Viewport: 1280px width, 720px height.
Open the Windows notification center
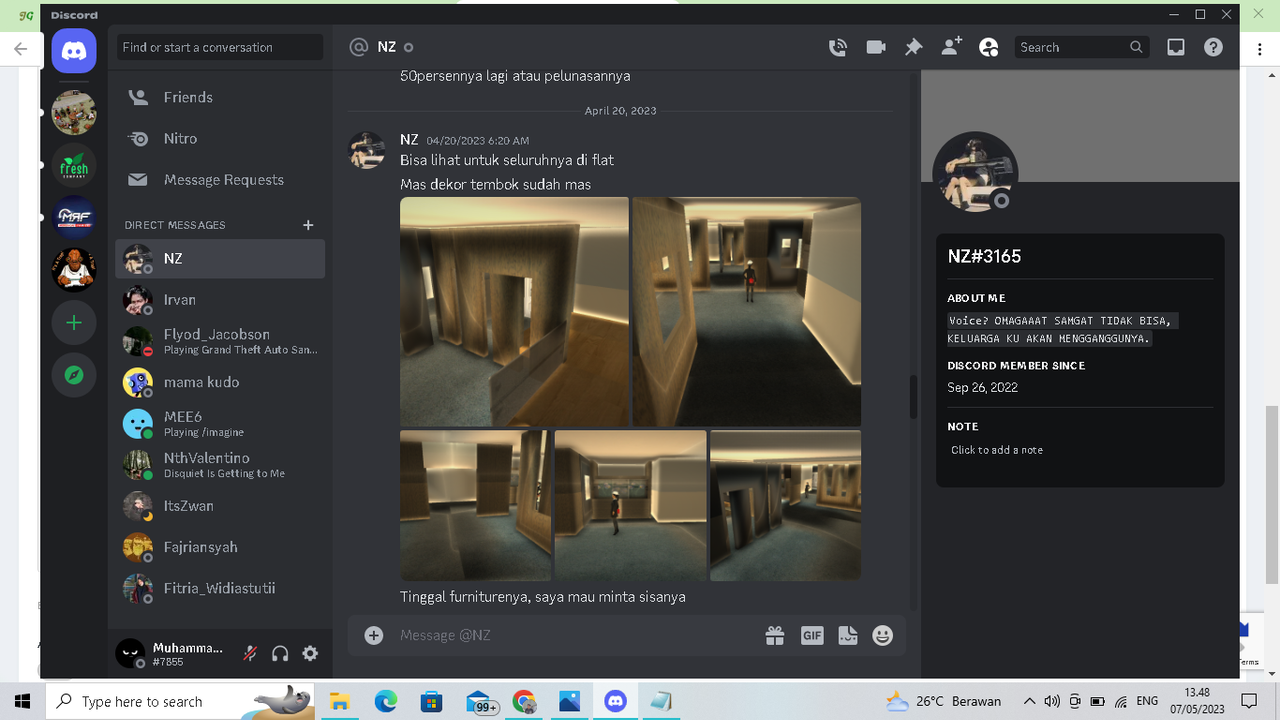[x=1248, y=701]
